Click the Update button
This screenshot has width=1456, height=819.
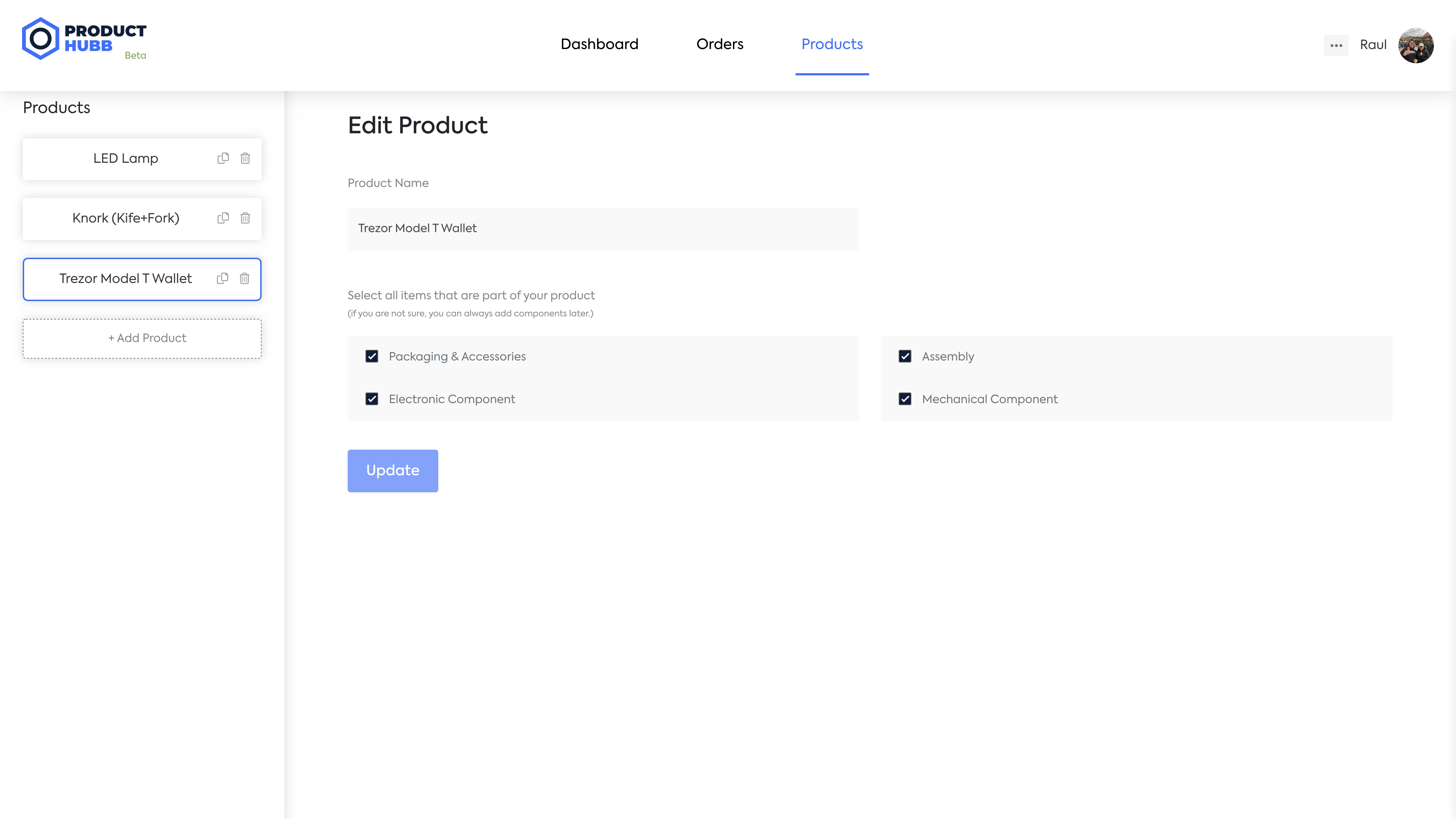(393, 471)
